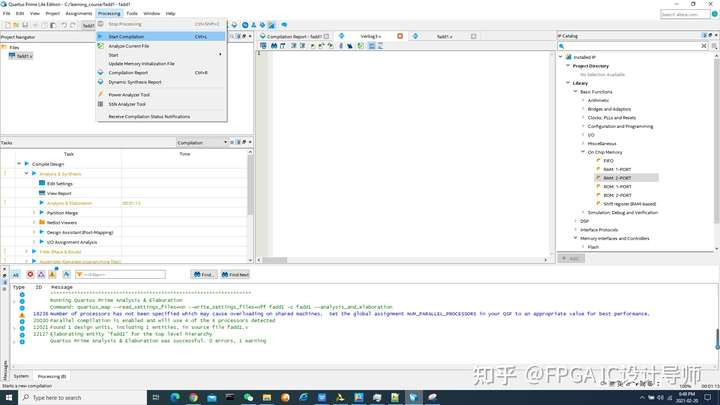Open Microsoft Edge from taskbar
Image resolution: width=720 pixels, height=405 pixels.
coord(175,398)
